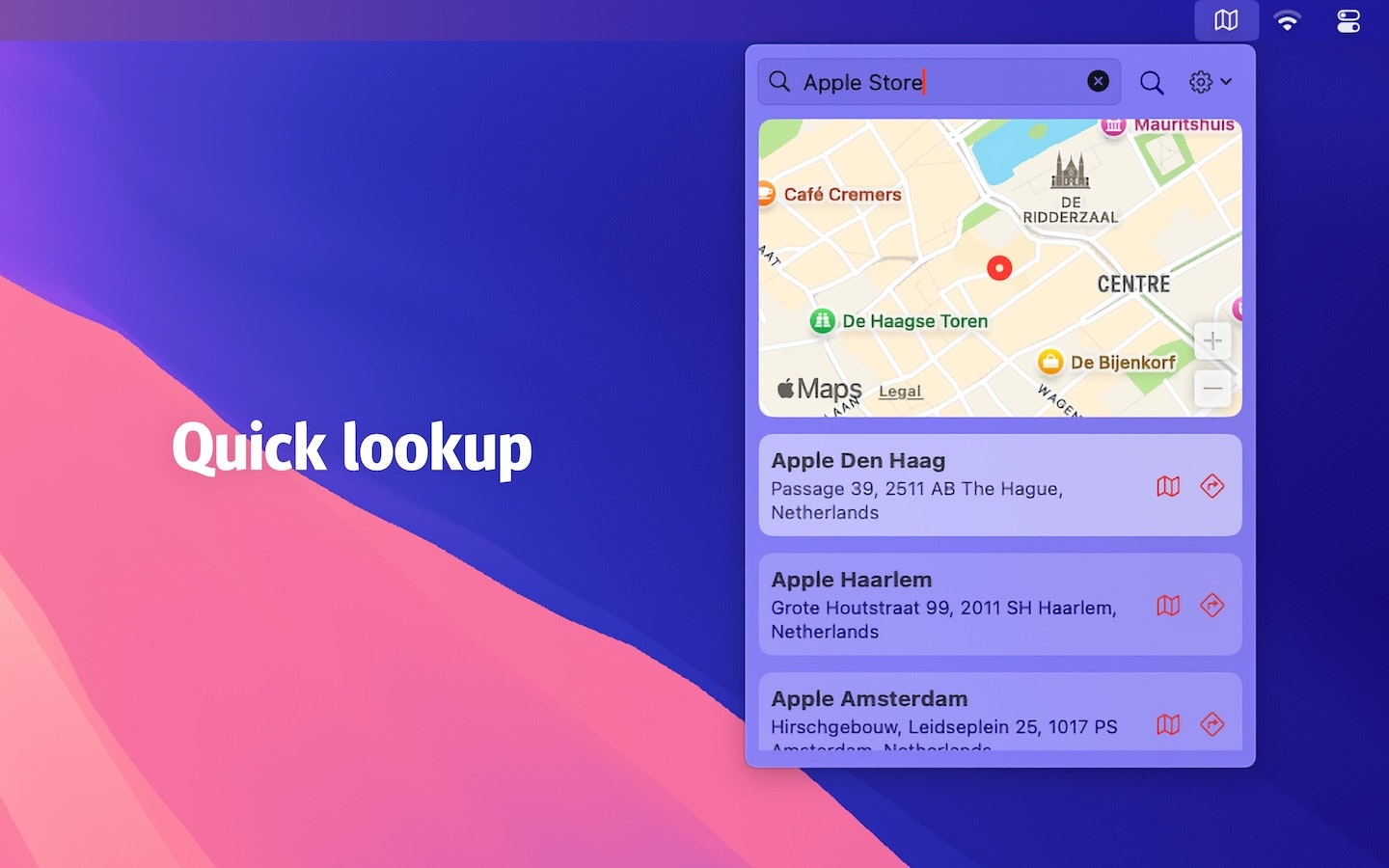The image size is (1389, 868).
Task: Clear the Apple Store search text
Action: tap(1098, 81)
